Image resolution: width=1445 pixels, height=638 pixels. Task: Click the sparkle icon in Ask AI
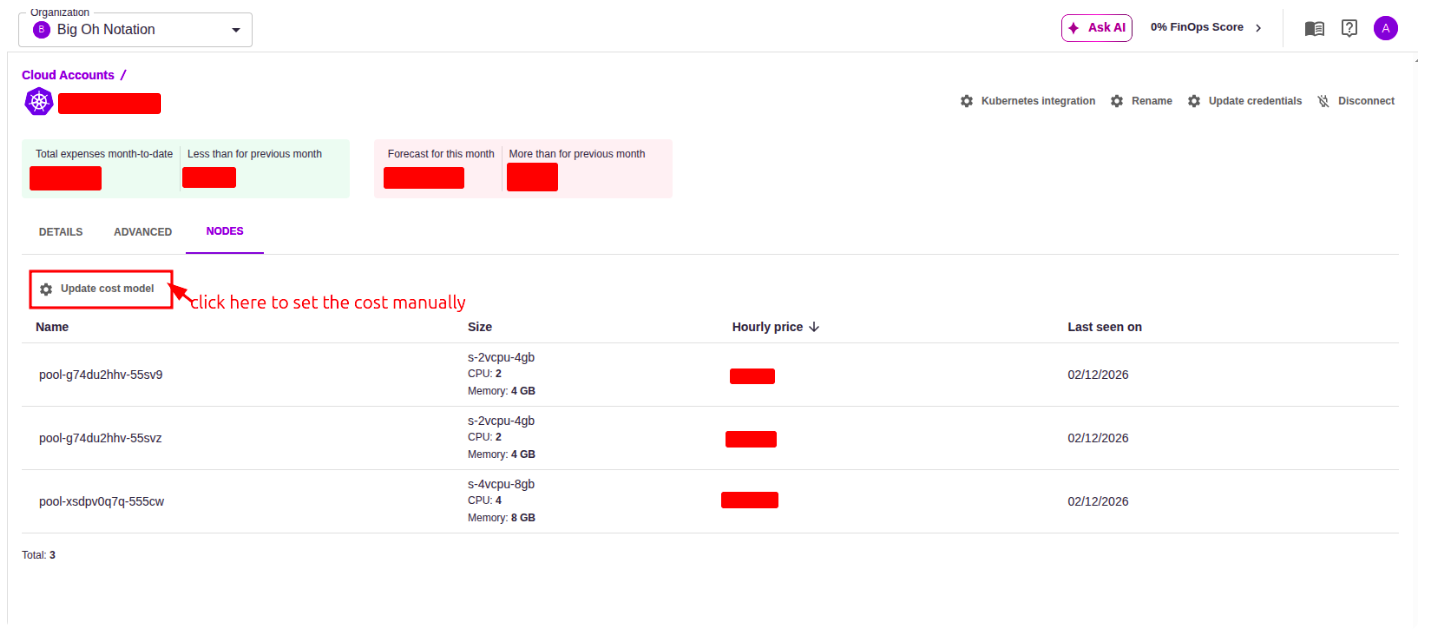coord(1074,28)
